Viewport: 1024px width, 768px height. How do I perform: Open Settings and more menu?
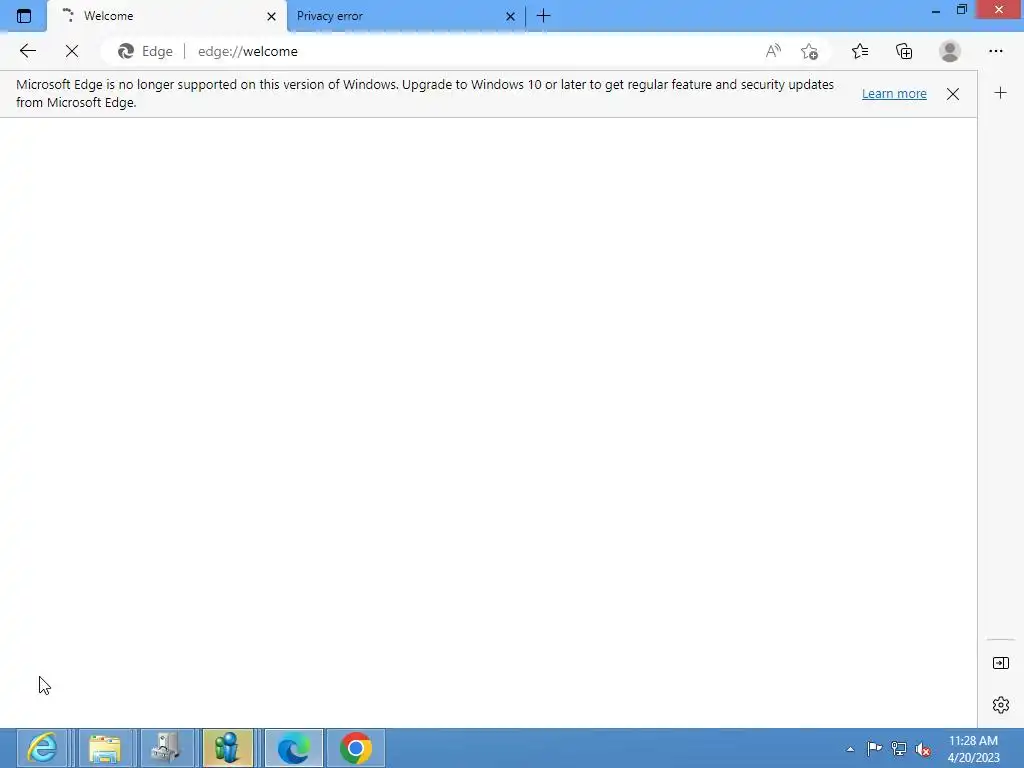coord(995,51)
